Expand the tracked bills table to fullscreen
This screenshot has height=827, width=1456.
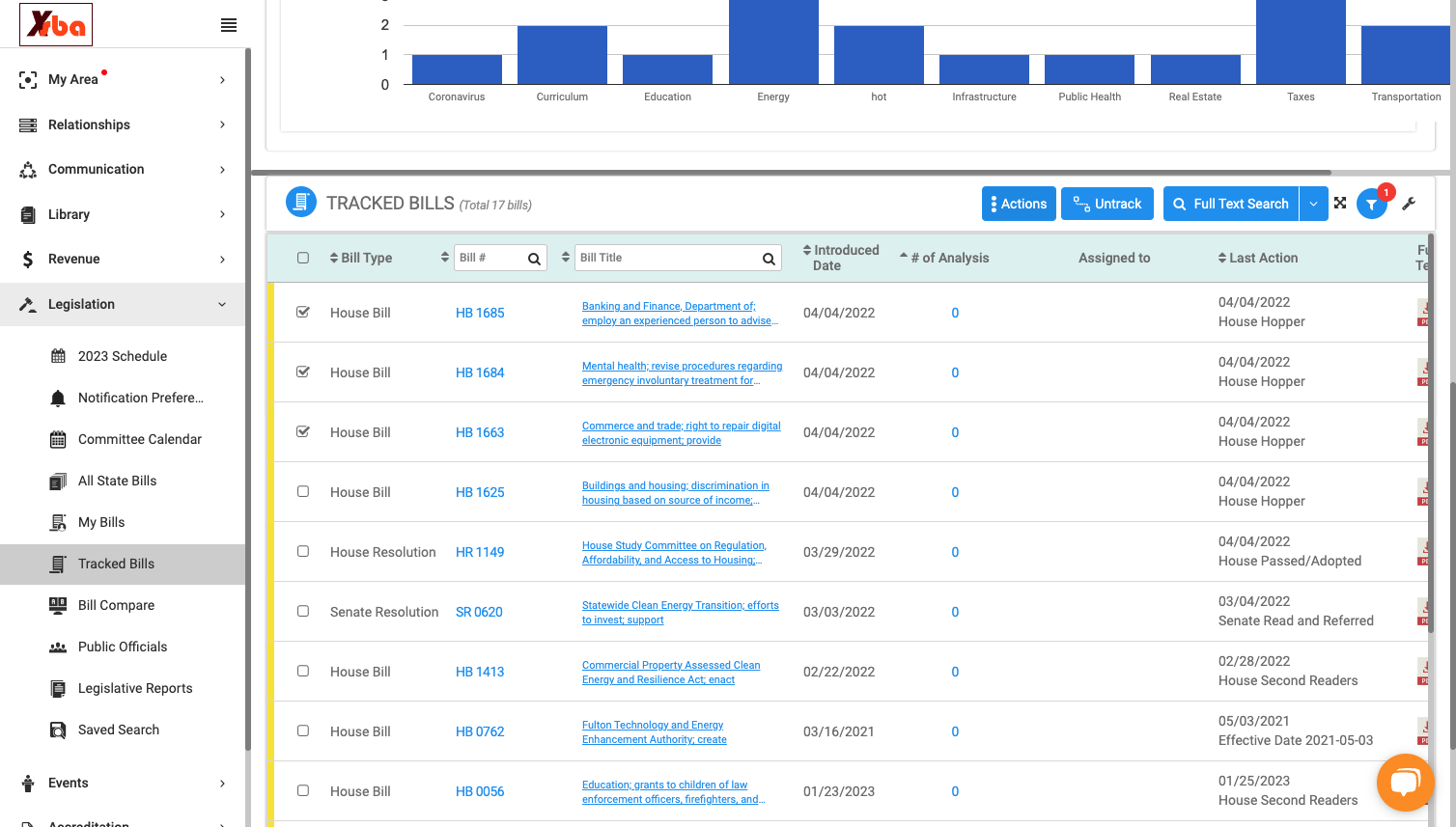pos(1340,203)
